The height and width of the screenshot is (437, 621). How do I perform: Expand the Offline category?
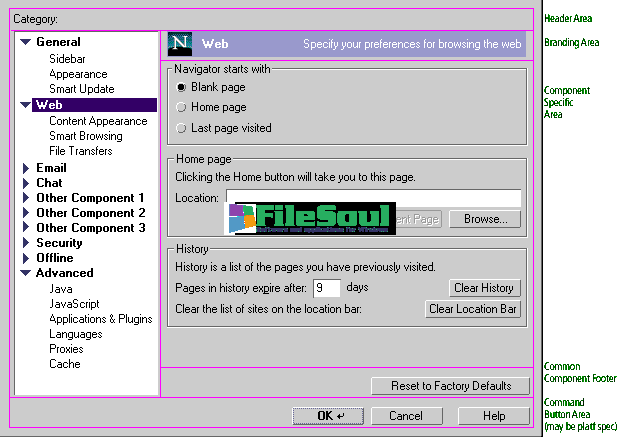(26, 258)
